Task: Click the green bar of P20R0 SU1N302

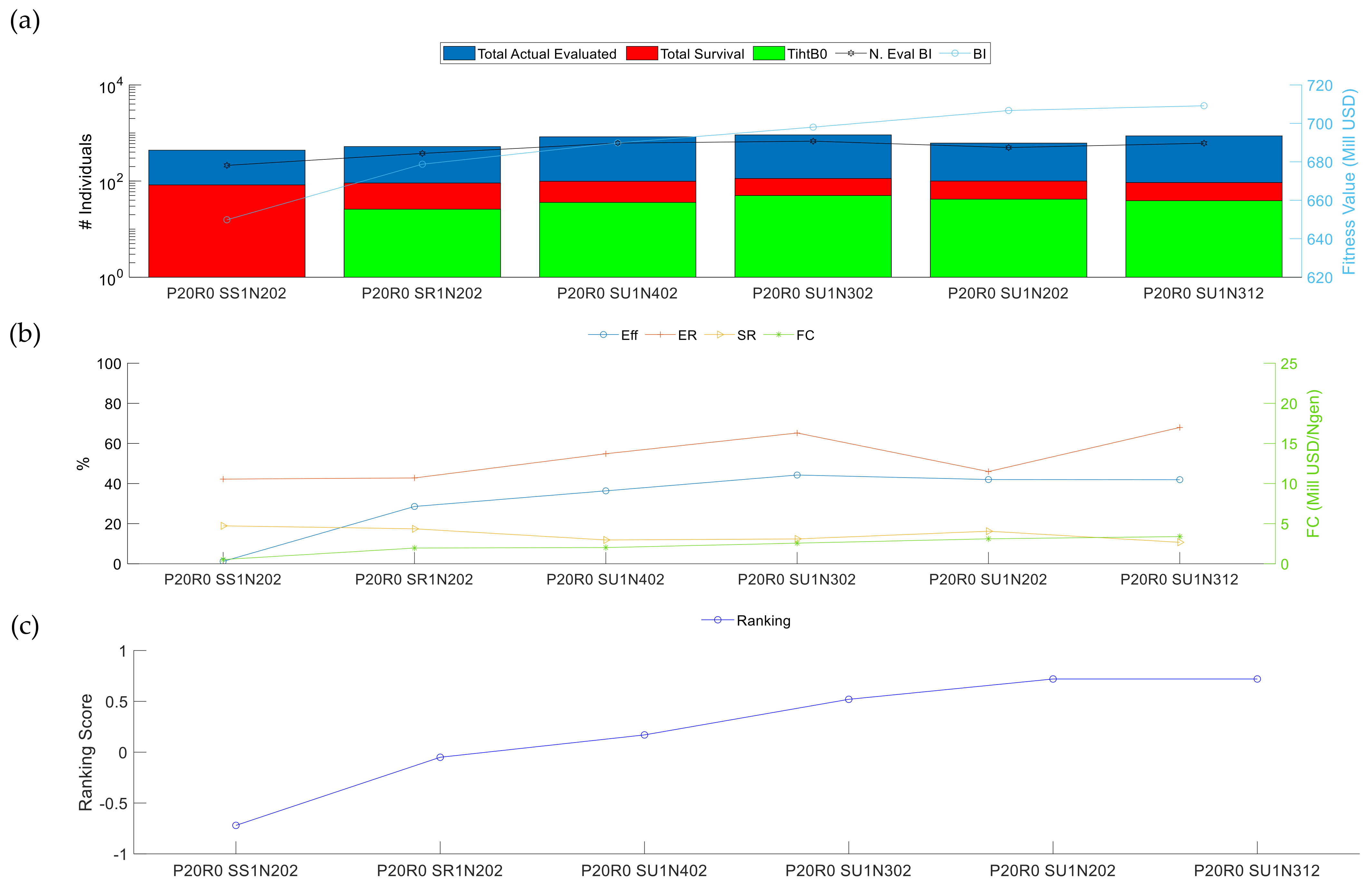Action: pos(813,236)
